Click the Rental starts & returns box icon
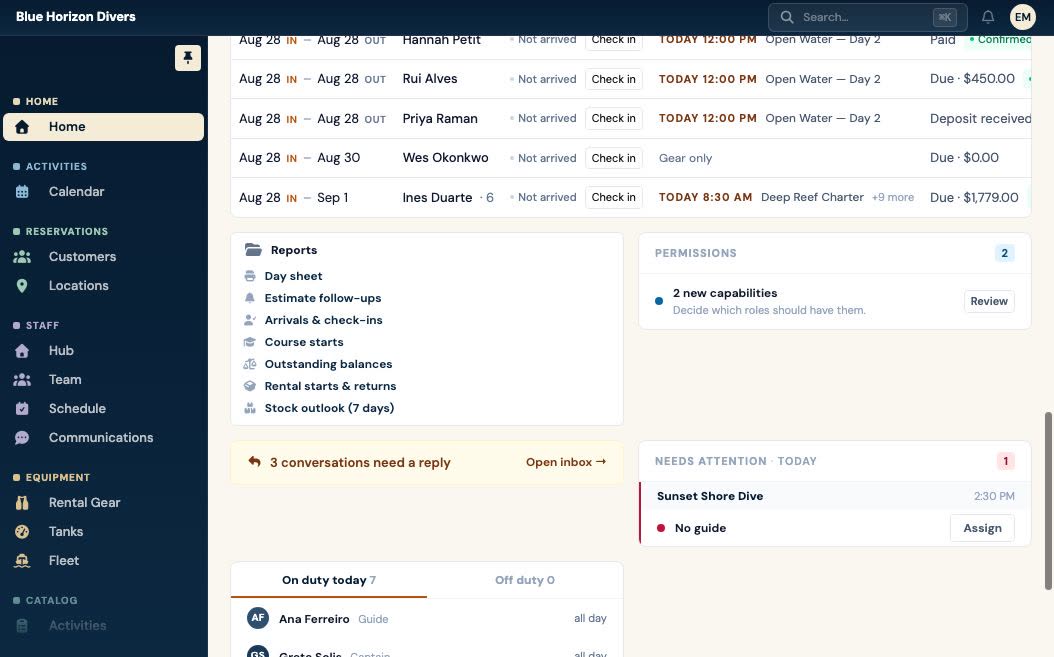 250,386
